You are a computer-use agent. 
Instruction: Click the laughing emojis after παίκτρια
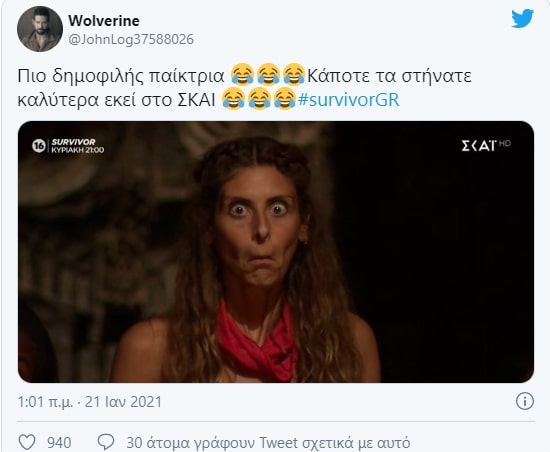click(268, 75)
